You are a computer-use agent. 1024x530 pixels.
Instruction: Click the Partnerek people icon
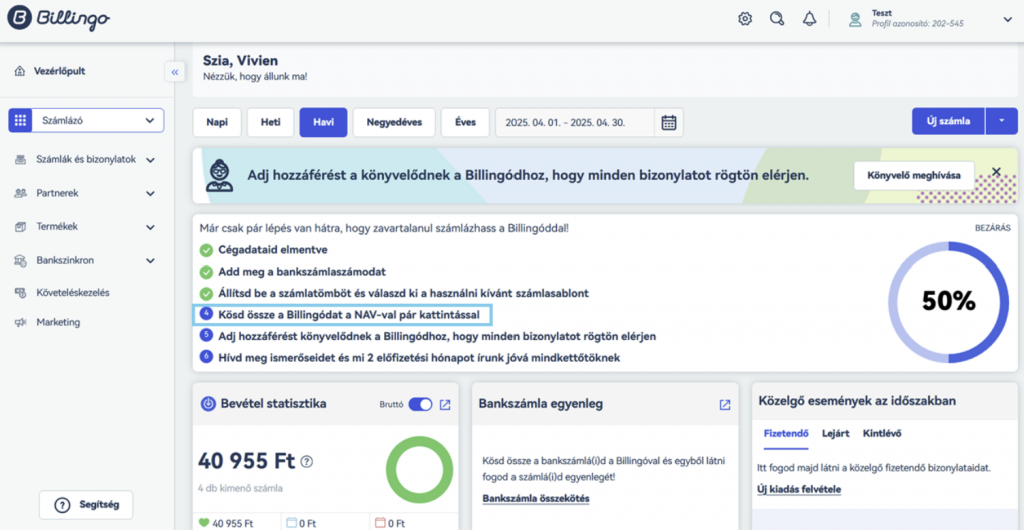(20, 193)
